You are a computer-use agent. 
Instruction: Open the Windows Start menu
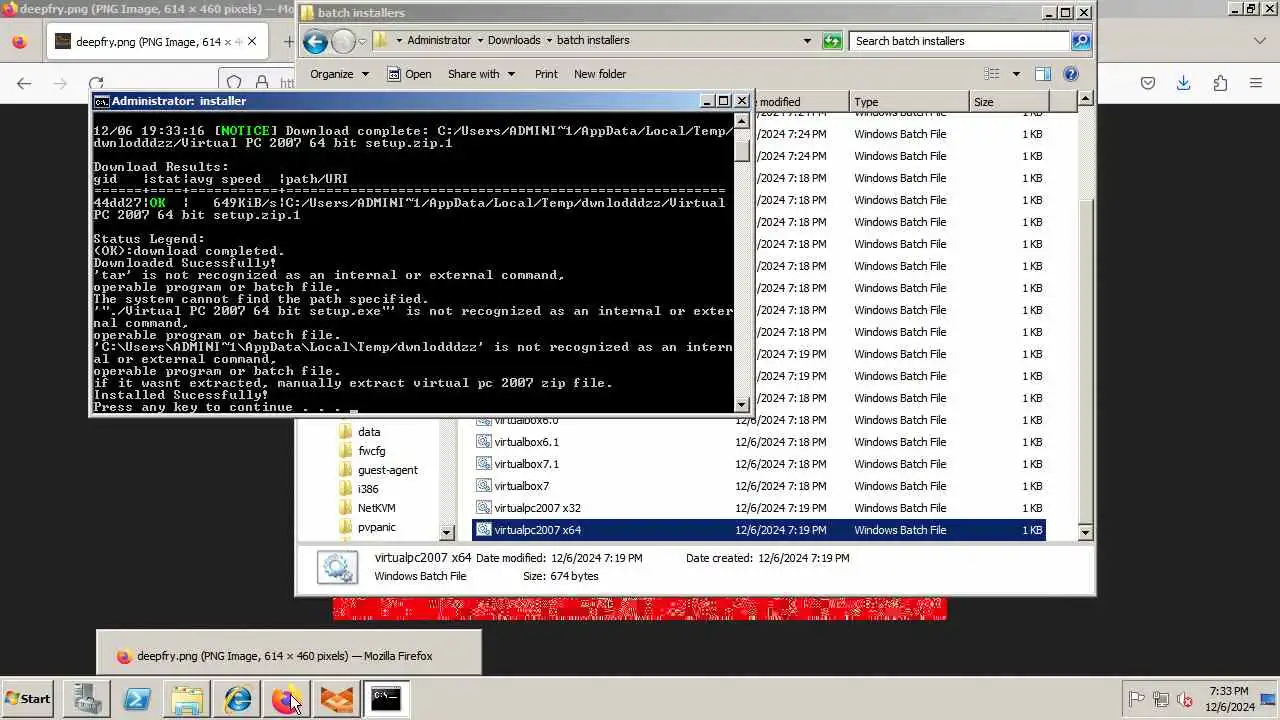point(27,699)
